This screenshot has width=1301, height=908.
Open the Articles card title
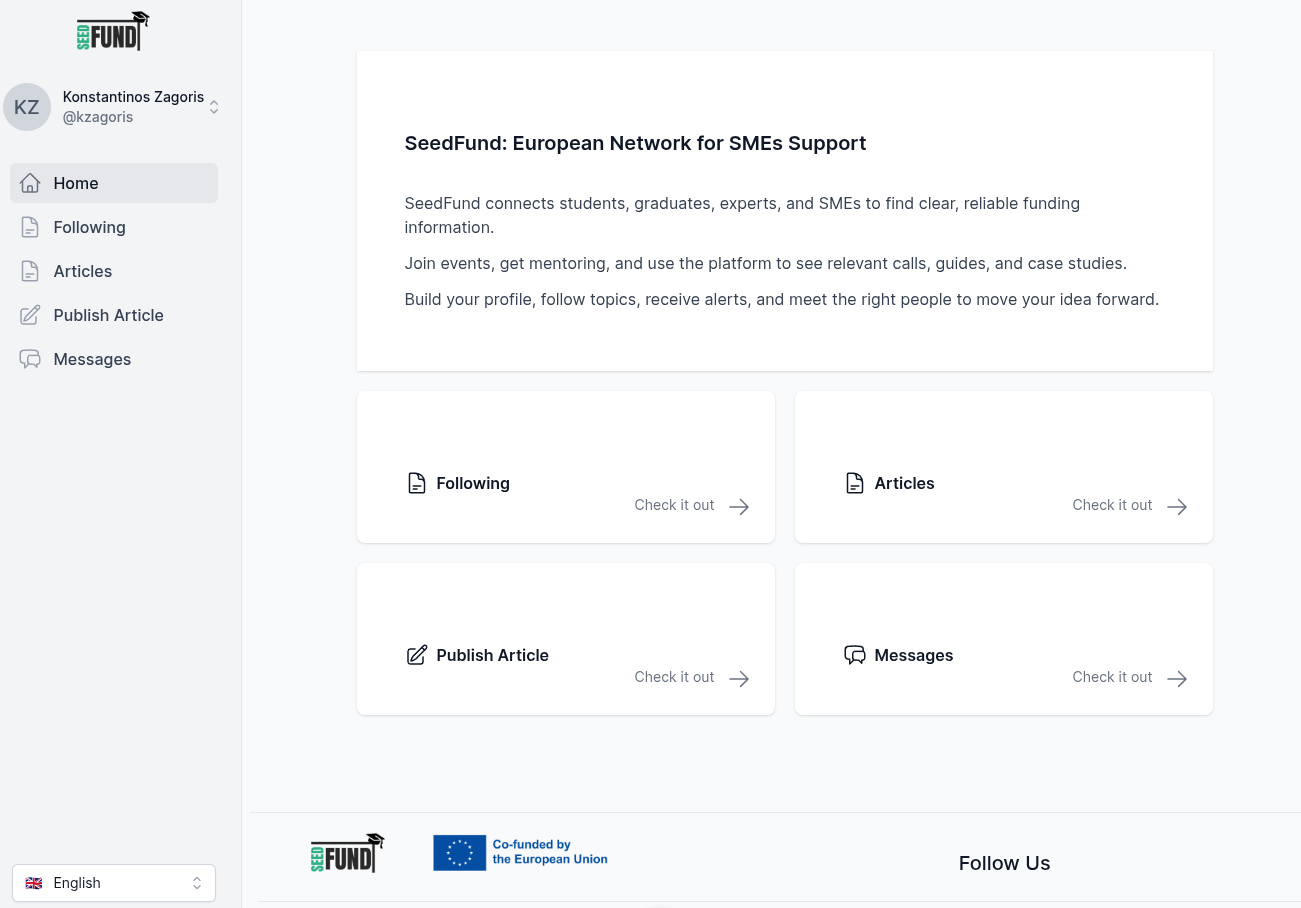[905, 483]
